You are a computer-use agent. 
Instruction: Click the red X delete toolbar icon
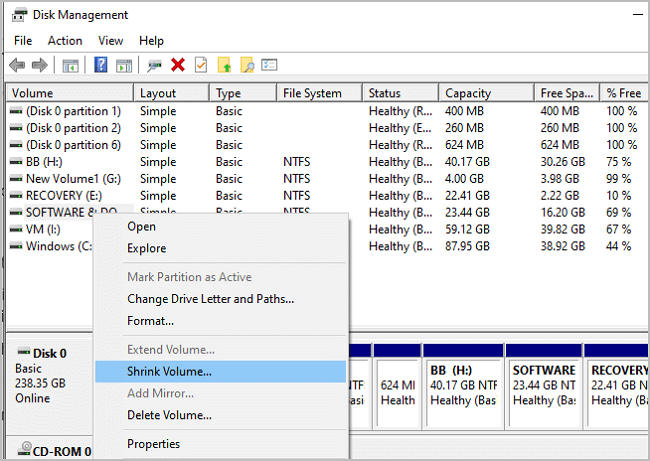coord(178,65)
